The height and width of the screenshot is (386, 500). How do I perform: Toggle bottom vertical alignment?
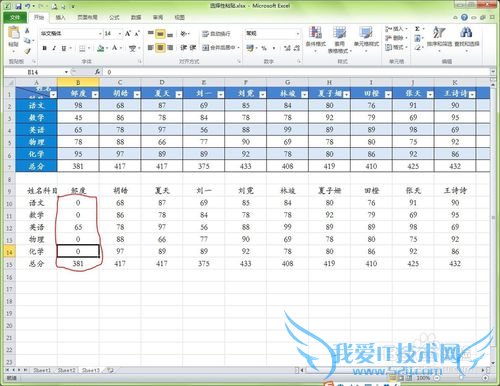[x=170, y=34]
